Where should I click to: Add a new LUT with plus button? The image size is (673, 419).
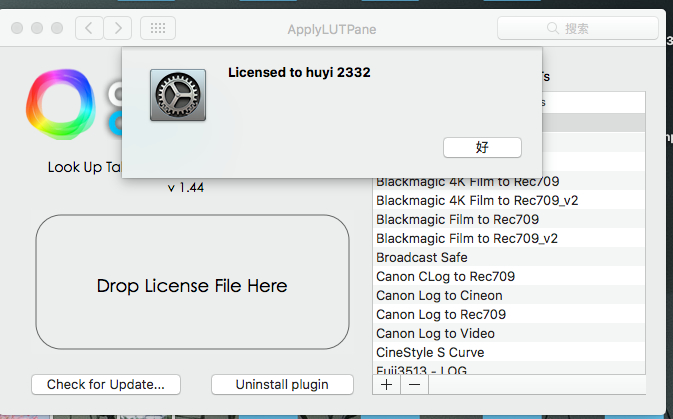pos(387,383)
